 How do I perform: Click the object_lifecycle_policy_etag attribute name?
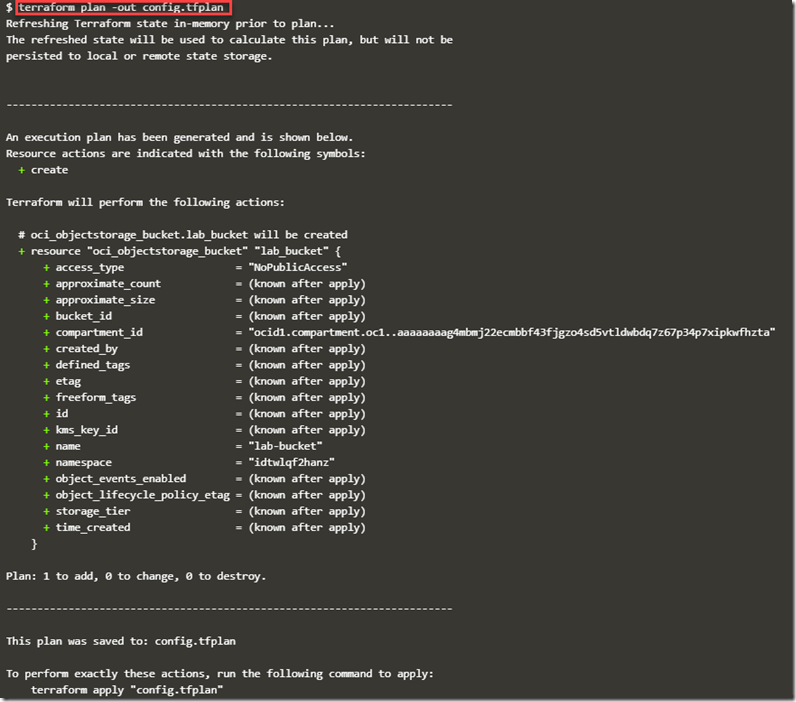click(143, 495)
